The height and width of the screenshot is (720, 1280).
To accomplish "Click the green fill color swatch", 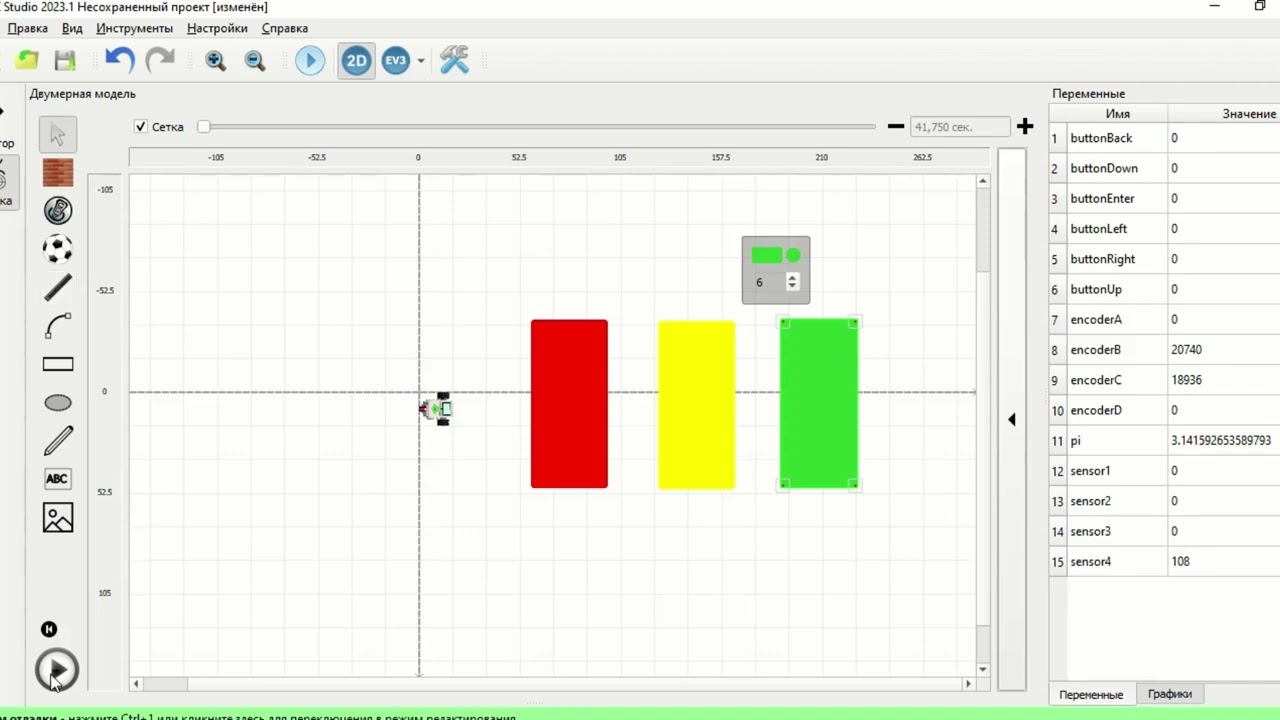I will (x=767, y=255).
